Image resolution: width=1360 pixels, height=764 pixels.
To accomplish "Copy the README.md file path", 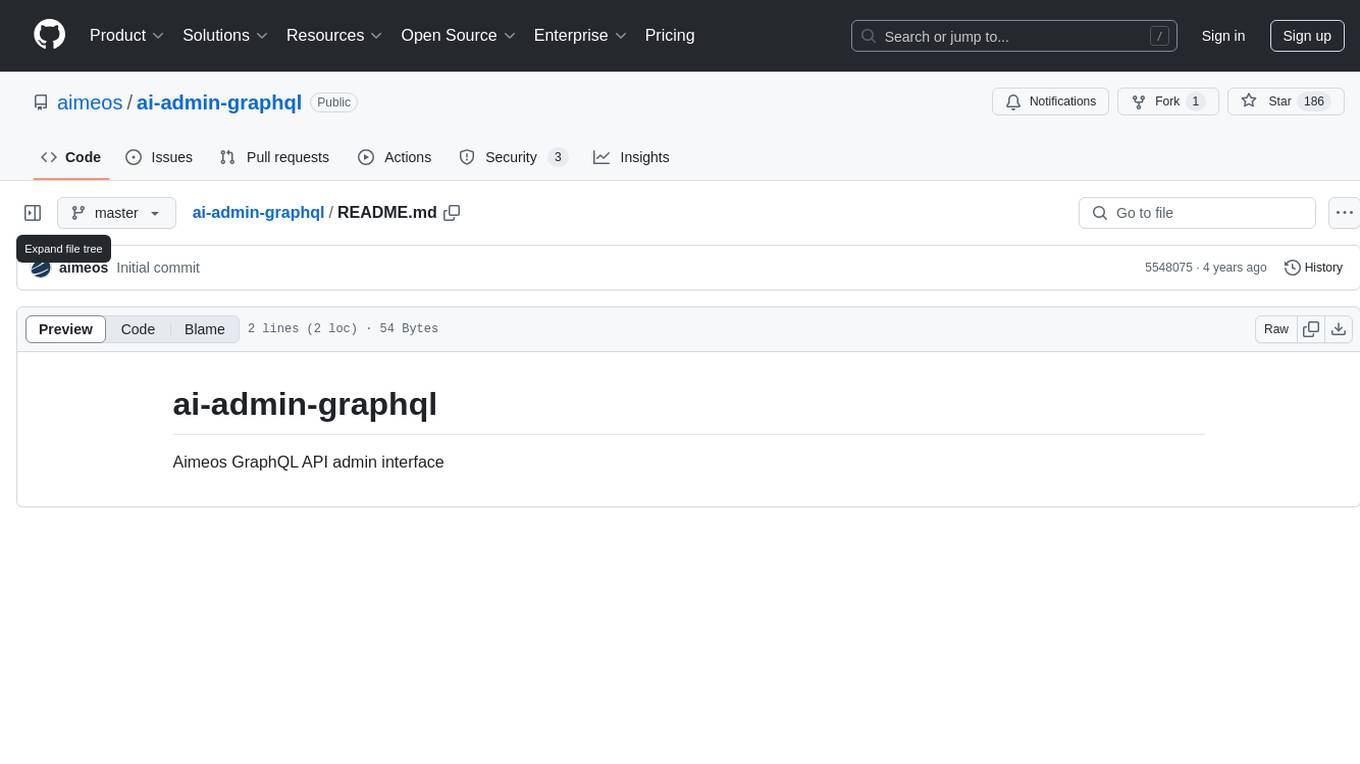I will point(452,213).
